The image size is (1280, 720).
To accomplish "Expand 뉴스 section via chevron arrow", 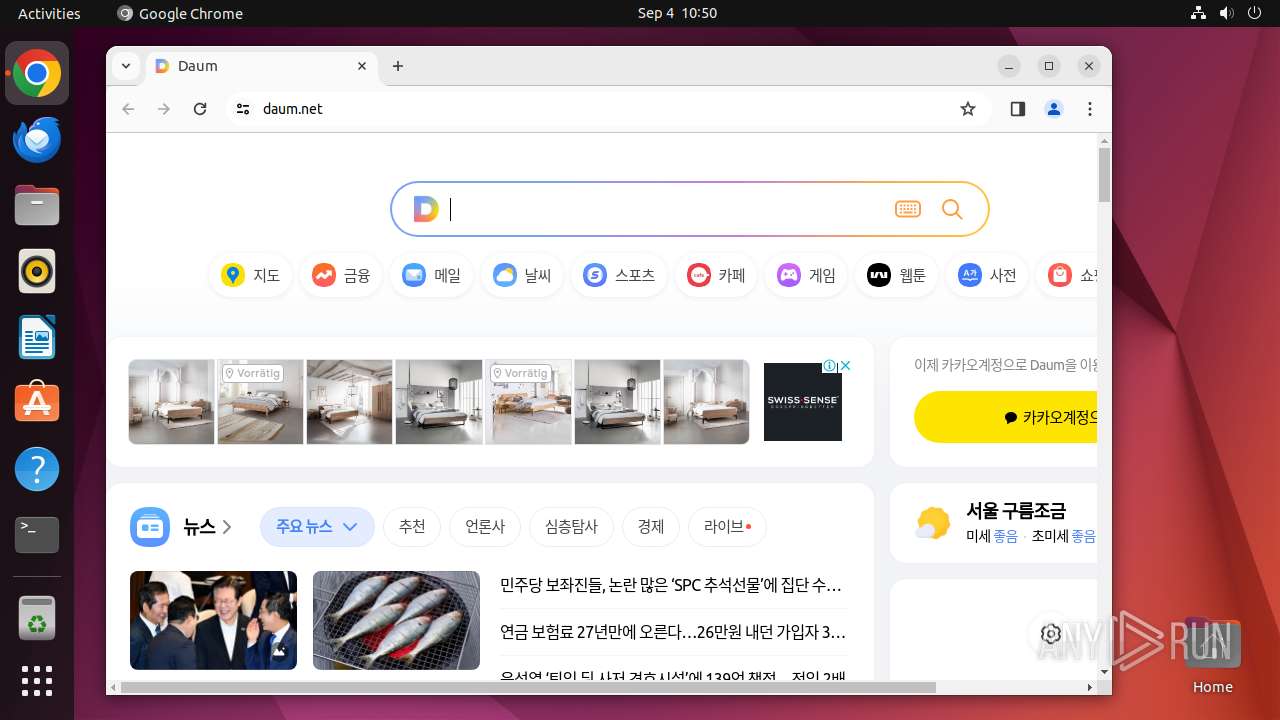I will [x=227, y=527].
